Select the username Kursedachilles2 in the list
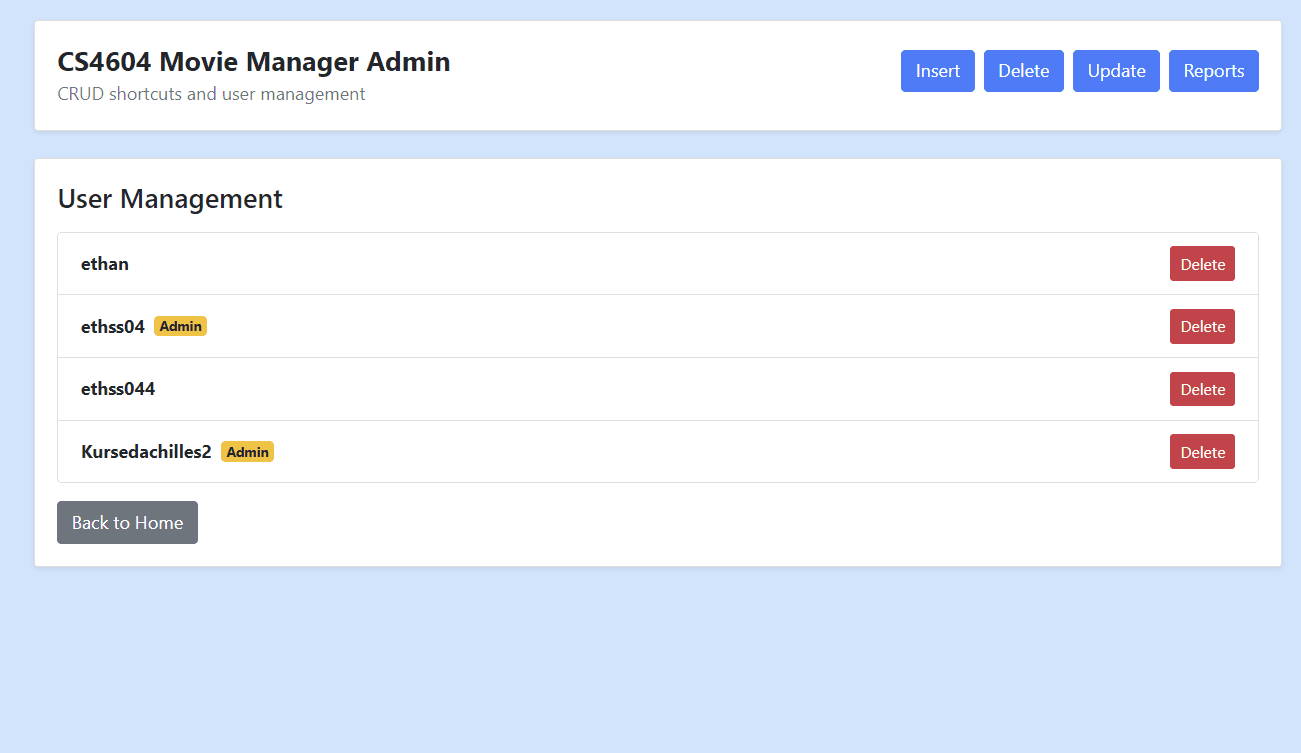This screenshot has height=753, width=1301. [146, 451]
